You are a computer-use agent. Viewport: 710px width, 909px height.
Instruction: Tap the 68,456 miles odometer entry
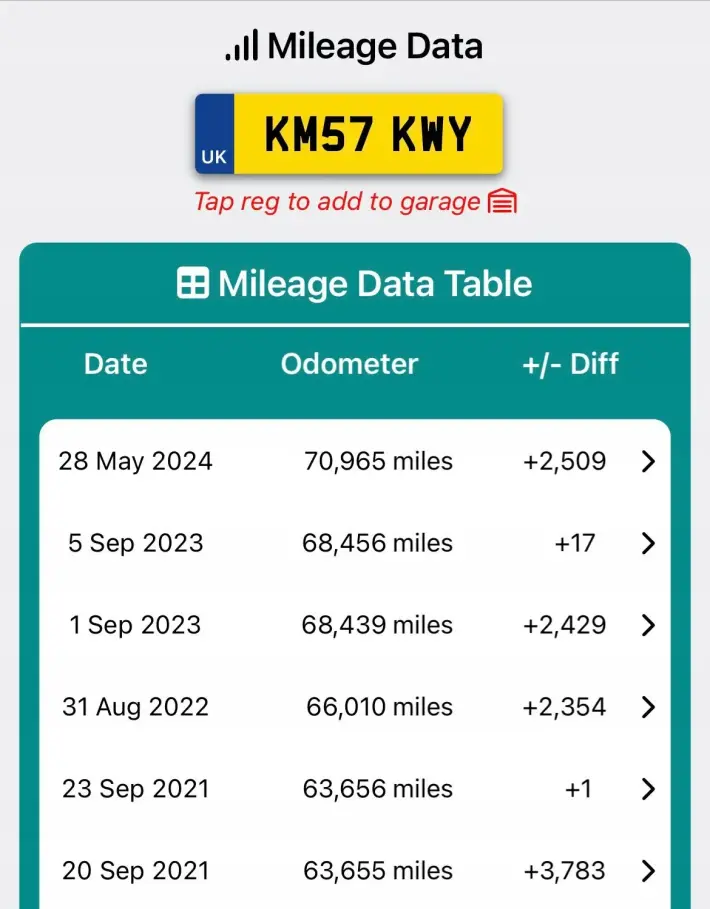coord(377,543)
